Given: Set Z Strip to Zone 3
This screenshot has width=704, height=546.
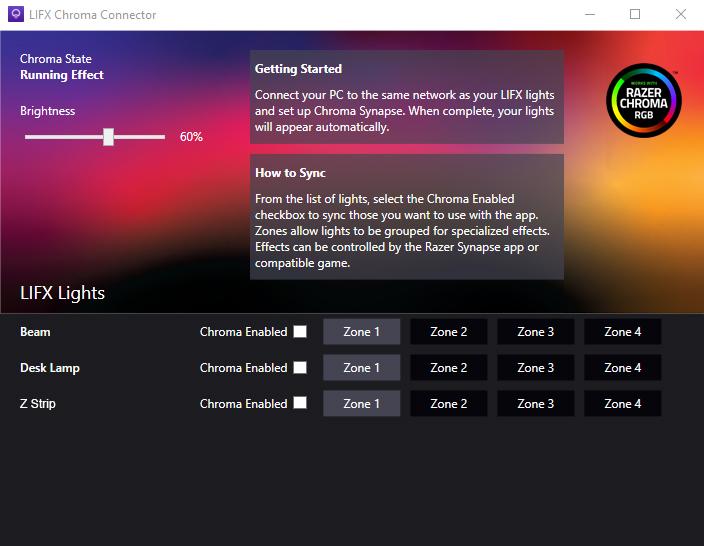Looking at the screenshot, I should (536, 404).
